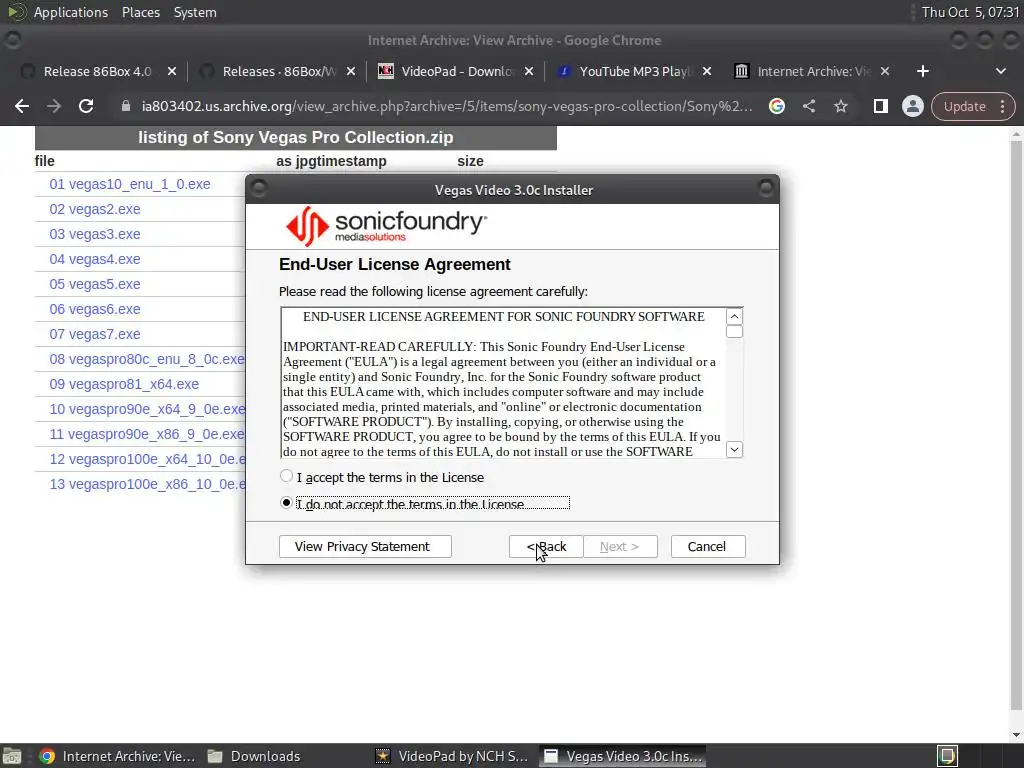
Task: Click the share page icon
Action: pyautogui.click(x=808, y=106)
